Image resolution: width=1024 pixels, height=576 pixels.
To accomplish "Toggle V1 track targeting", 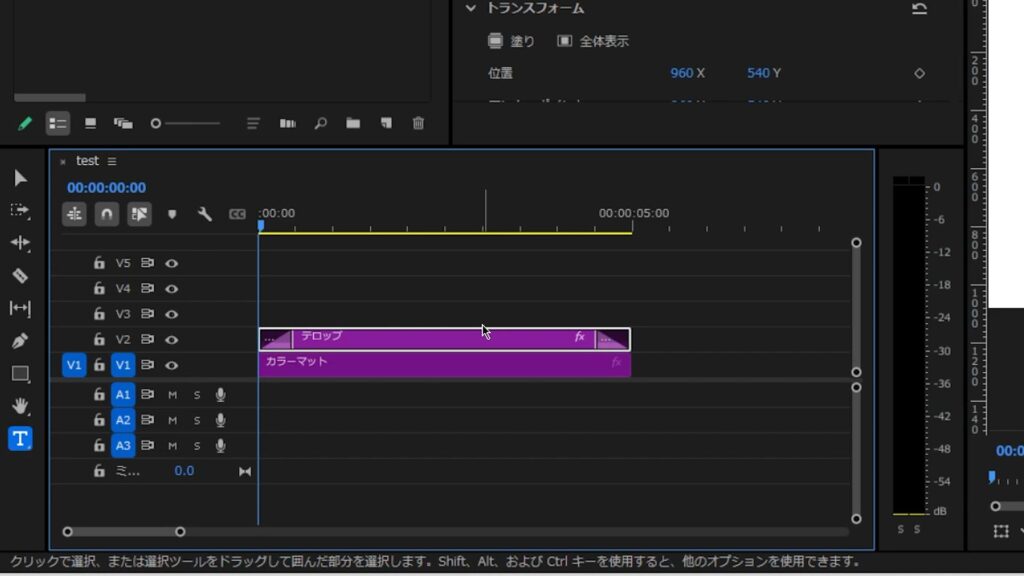I will click(x=123, y=365).
